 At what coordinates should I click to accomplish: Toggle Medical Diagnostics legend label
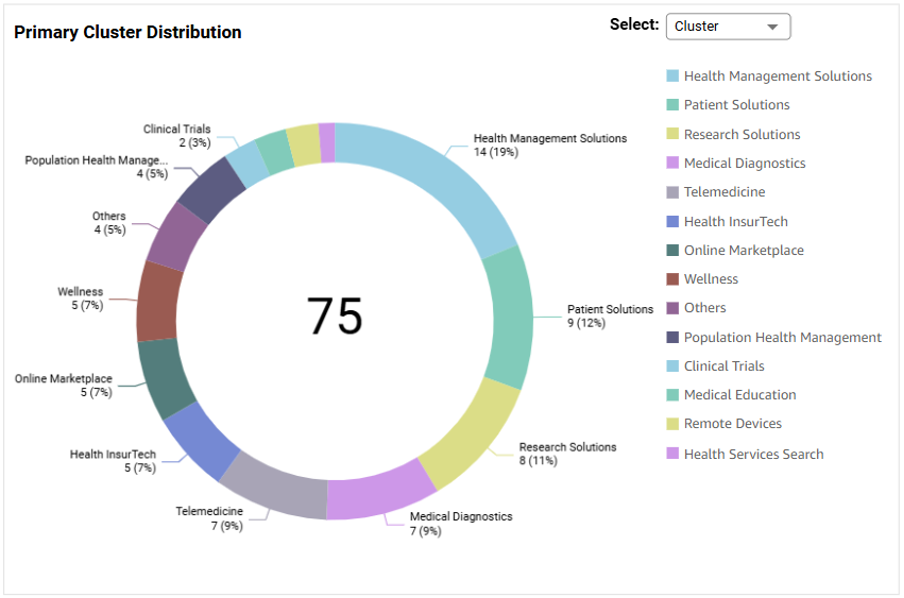point(744,163)
